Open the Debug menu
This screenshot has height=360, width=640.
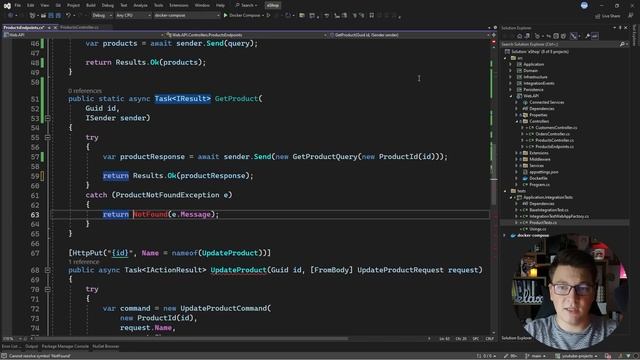107,5
